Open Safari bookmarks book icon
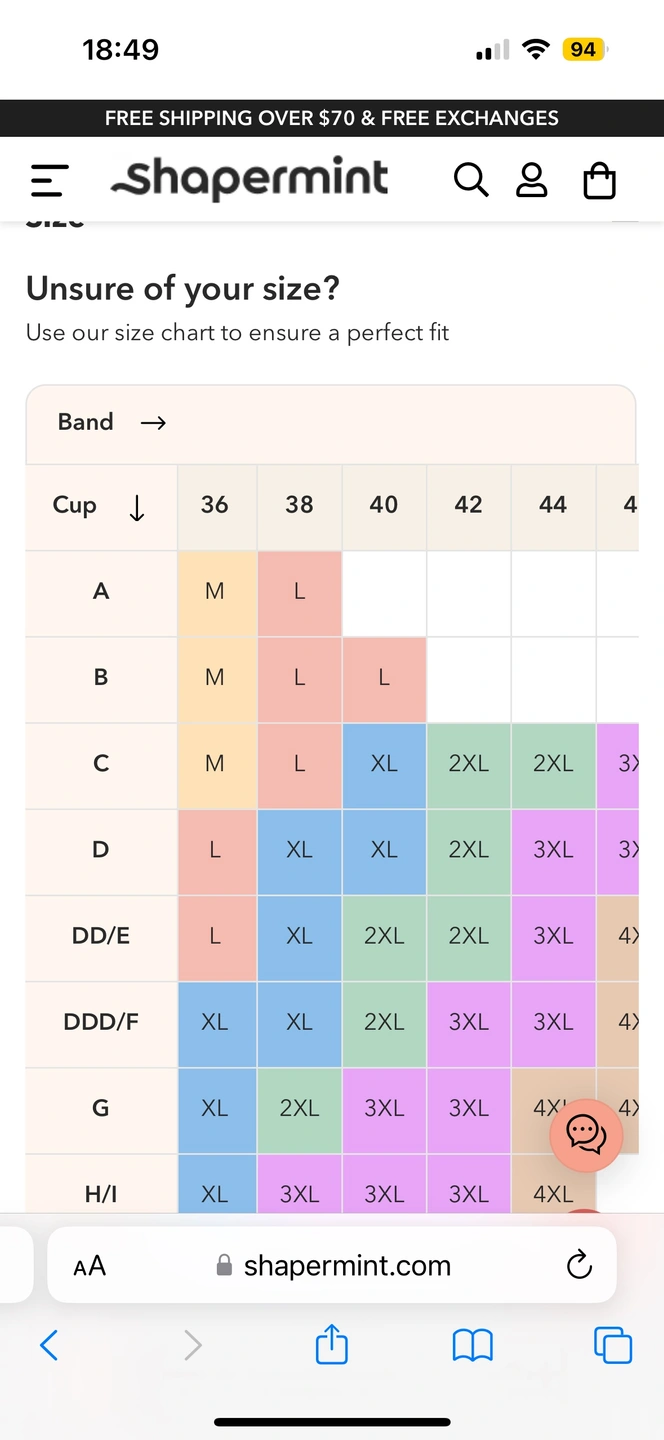Viewport: 664px width, 1440px height. (x=473, y=1345)
